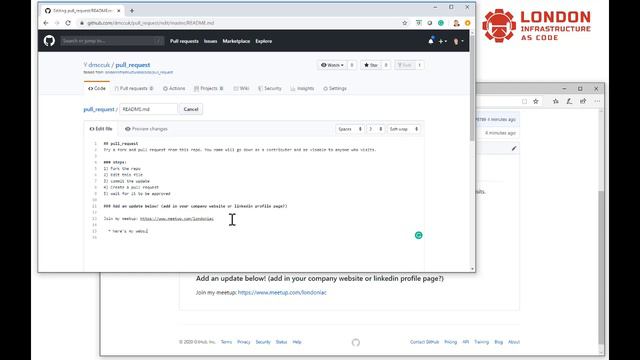Open the user avatar dropdown in the GitHub header
Screen dimensions: 640x360
pos(458,41)
